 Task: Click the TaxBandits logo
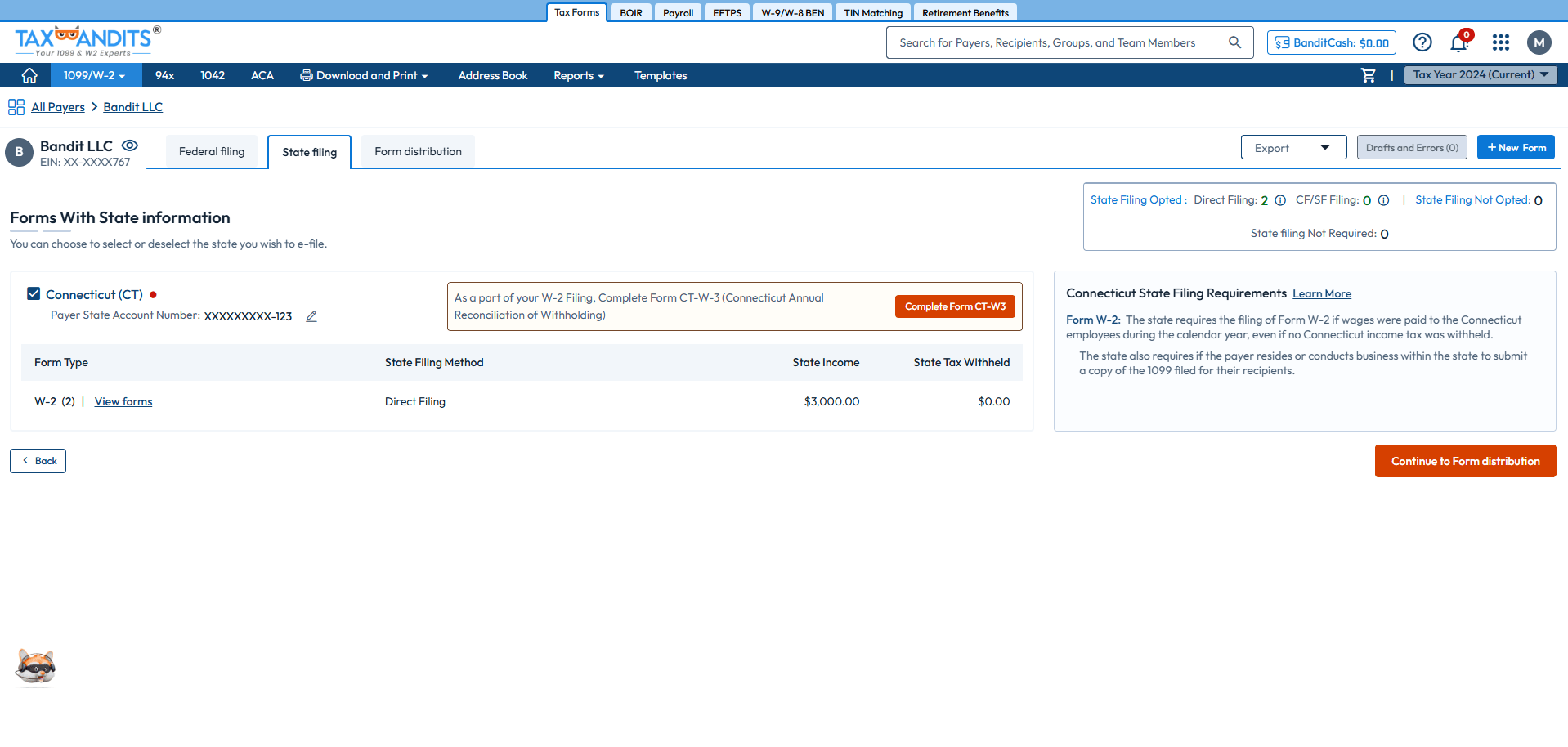pos(87,41)
